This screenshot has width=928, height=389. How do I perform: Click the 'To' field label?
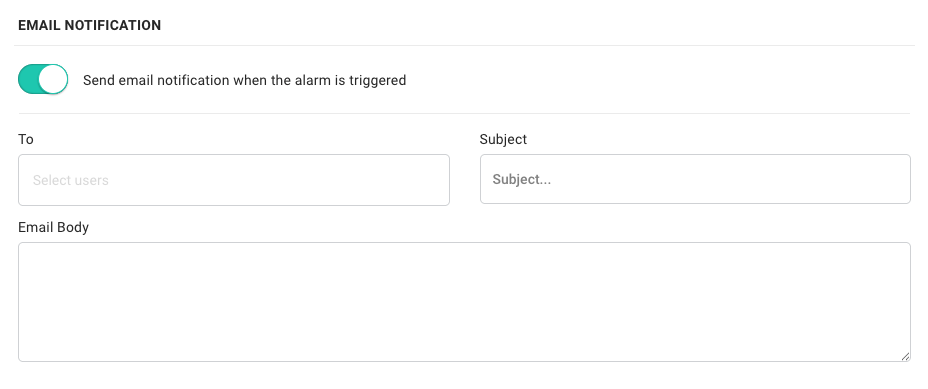[25, 139]
